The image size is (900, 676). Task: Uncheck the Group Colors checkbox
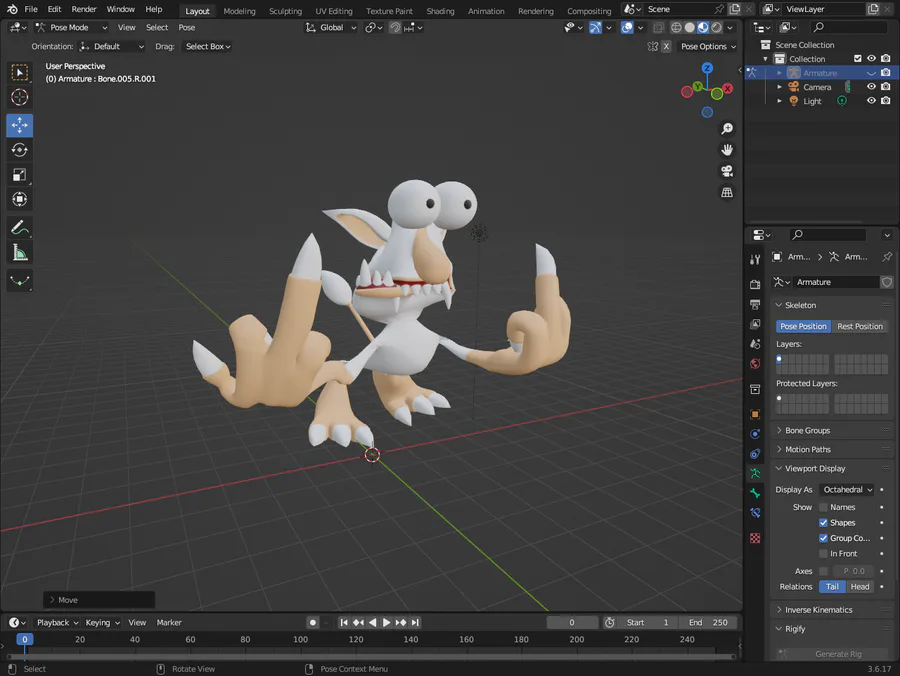tap(823, 538)
